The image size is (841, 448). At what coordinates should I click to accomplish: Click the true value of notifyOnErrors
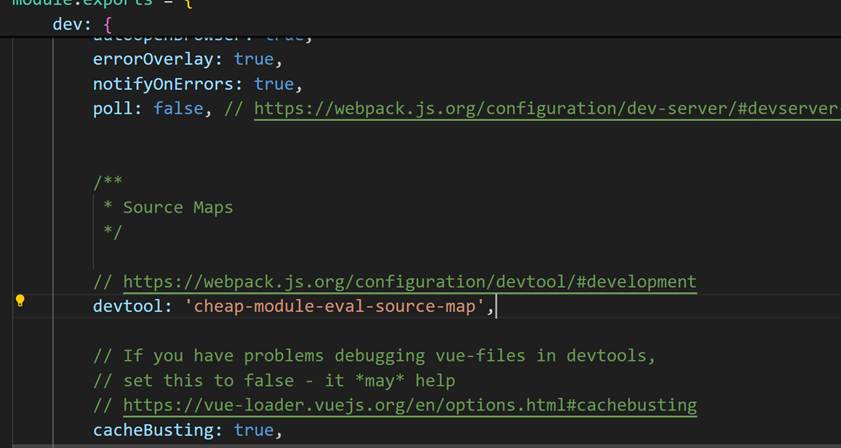point(274,84)
